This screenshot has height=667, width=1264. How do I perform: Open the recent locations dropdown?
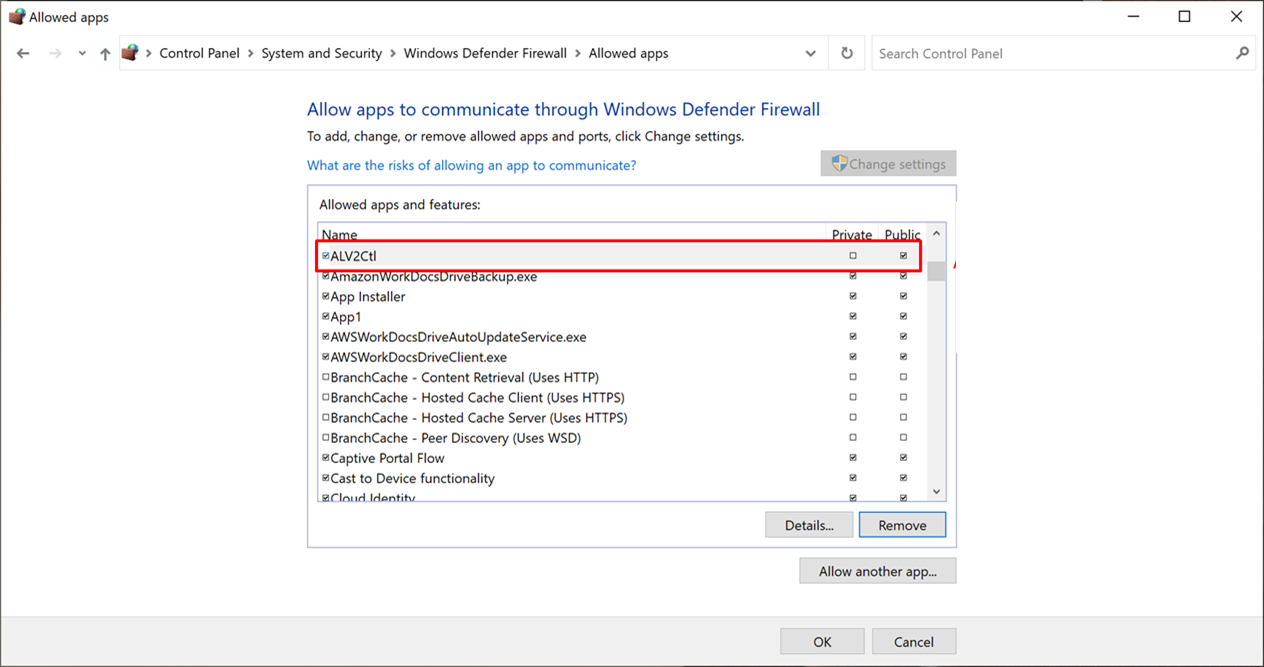(82, 54)
